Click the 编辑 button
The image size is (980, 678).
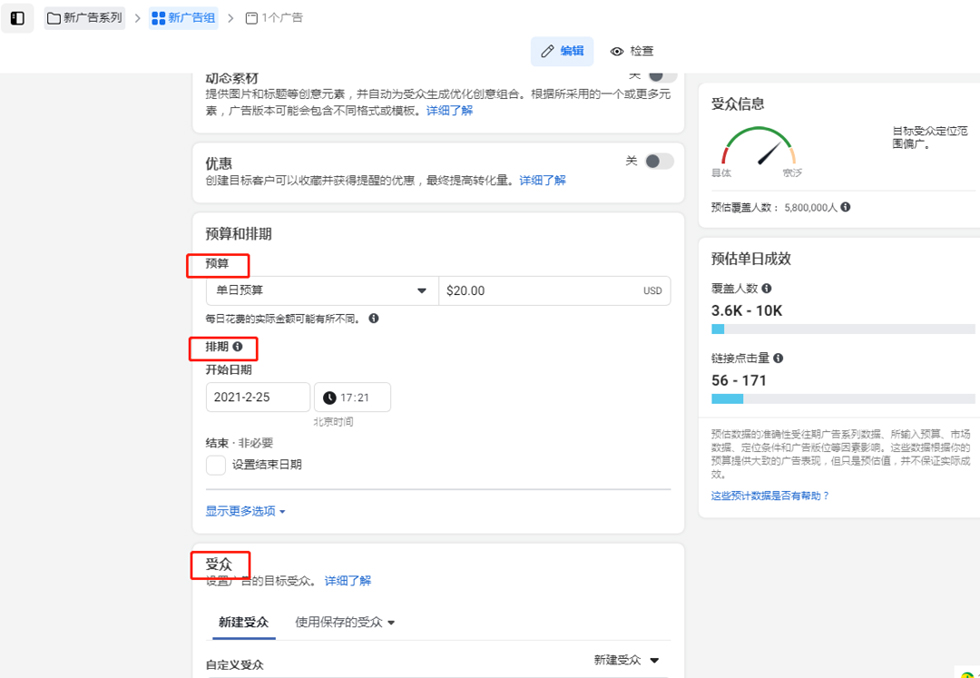[562, 51]
